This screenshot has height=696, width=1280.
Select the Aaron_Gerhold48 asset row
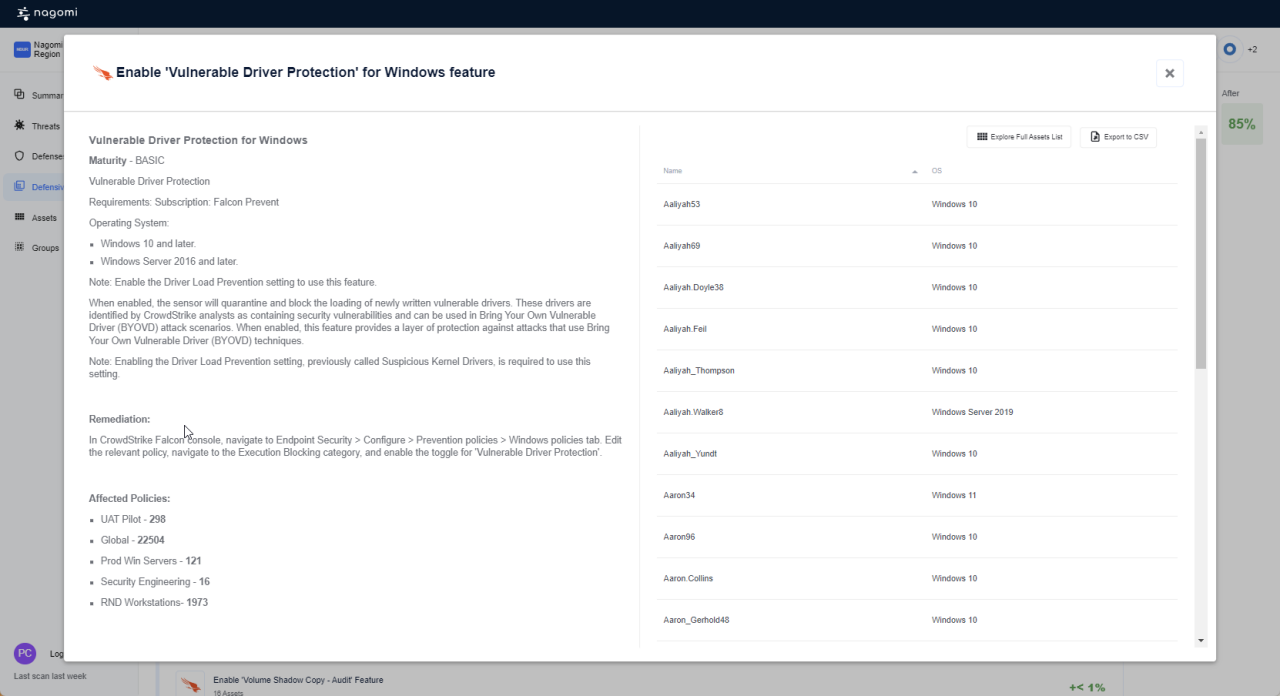coord(917,620)
